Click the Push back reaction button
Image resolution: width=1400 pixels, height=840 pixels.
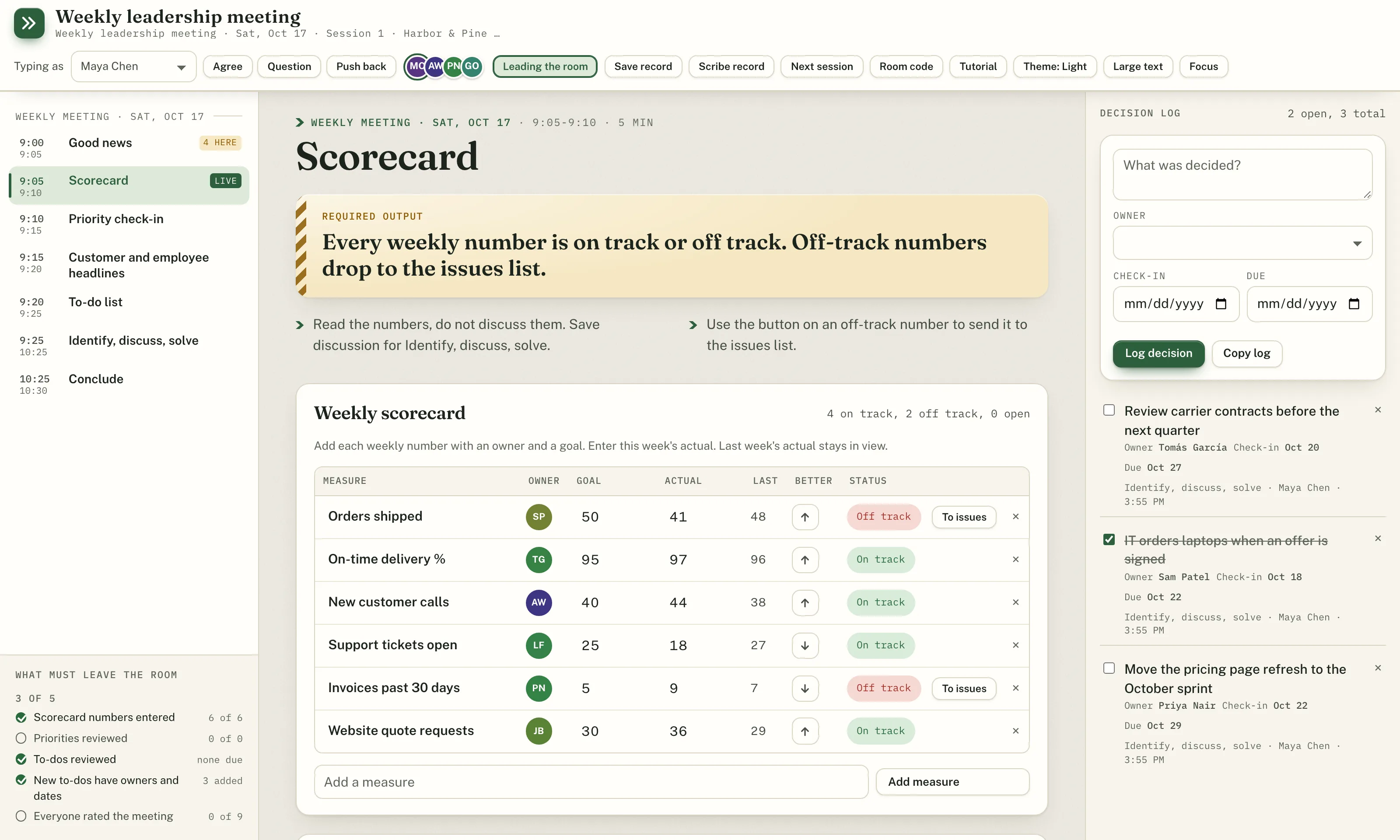pos(361,67)
